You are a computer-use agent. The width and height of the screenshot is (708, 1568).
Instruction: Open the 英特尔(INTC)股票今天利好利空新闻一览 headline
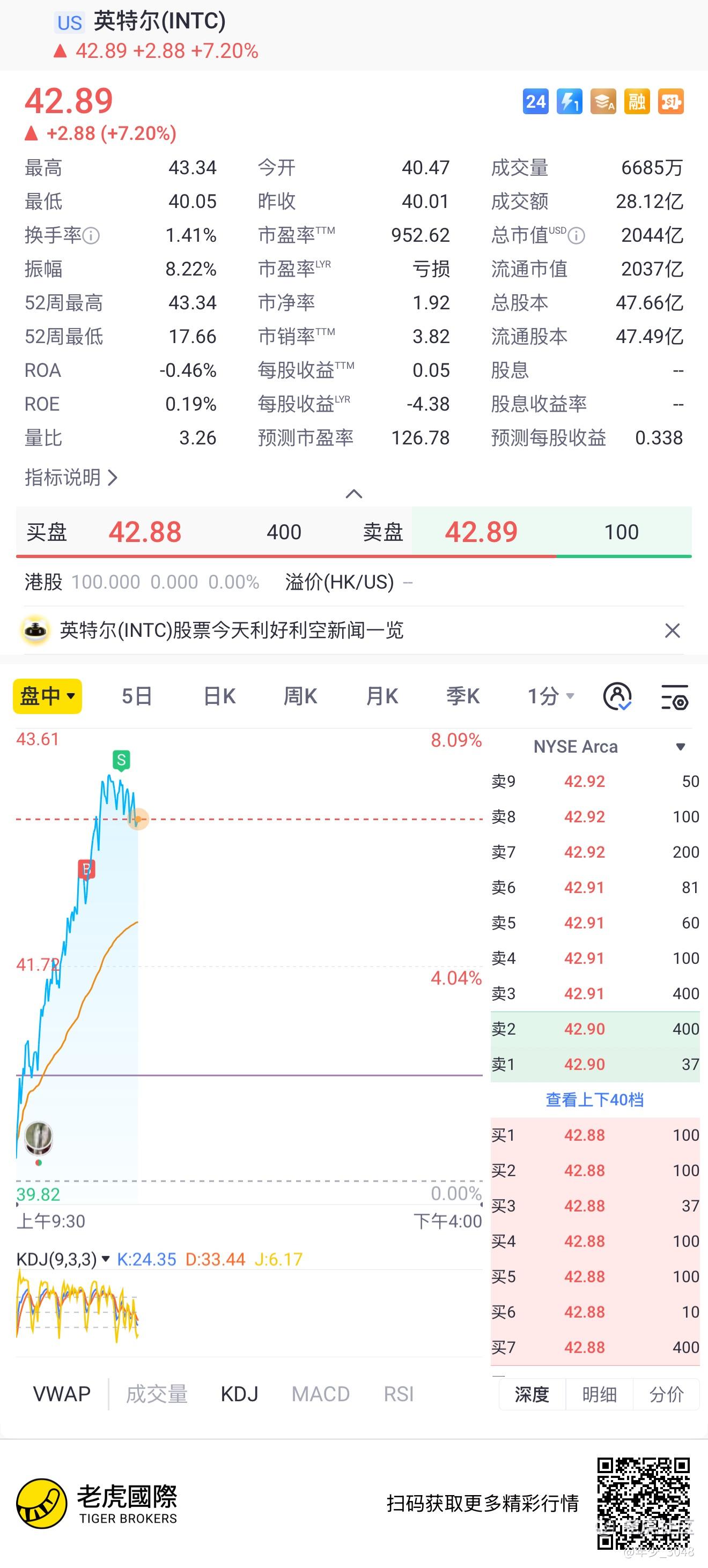pyautogui.click(x=231, y=630)
